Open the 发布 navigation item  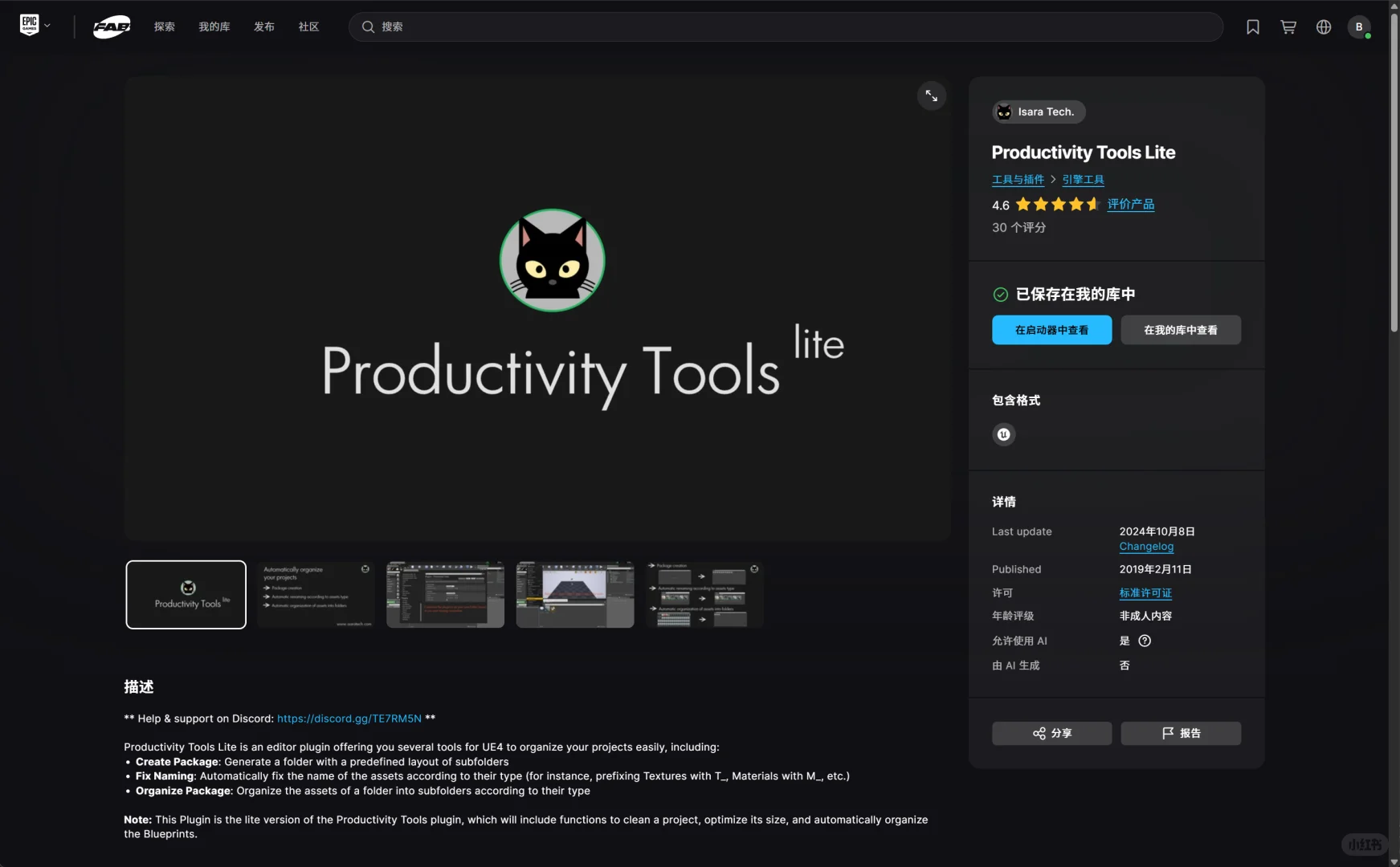tap(264, 26)
